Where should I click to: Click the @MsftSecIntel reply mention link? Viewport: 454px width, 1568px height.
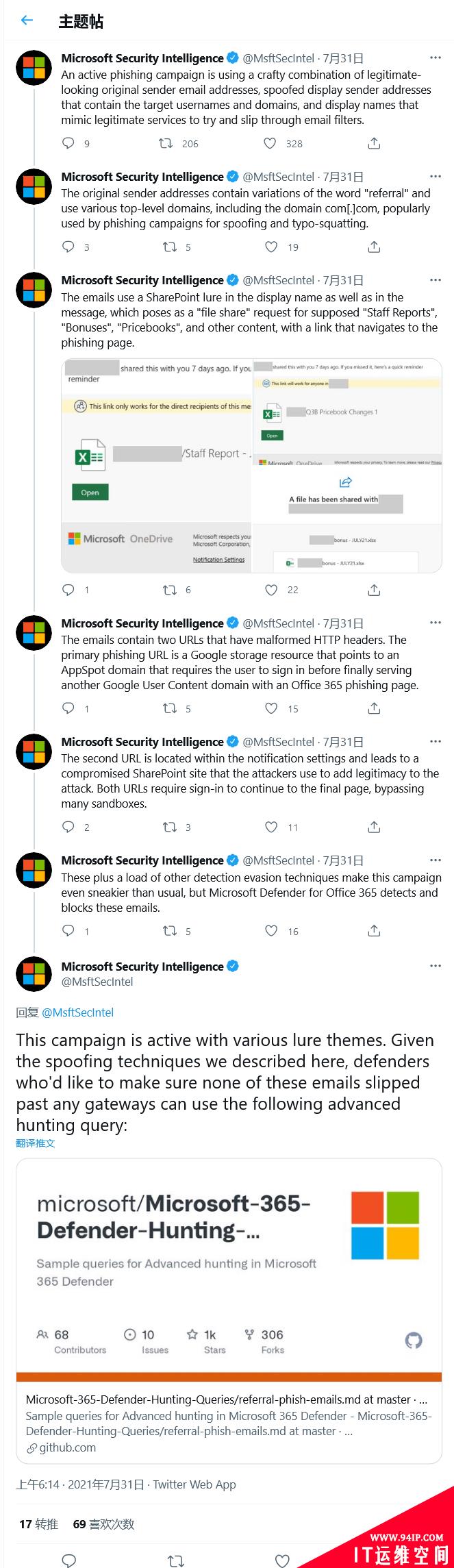(x=77, y=1012)
